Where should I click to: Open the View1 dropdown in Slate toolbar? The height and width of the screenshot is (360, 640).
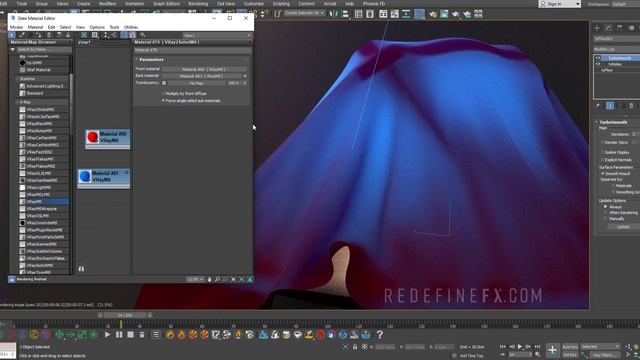pyautogui.click(x=217, y=36)
